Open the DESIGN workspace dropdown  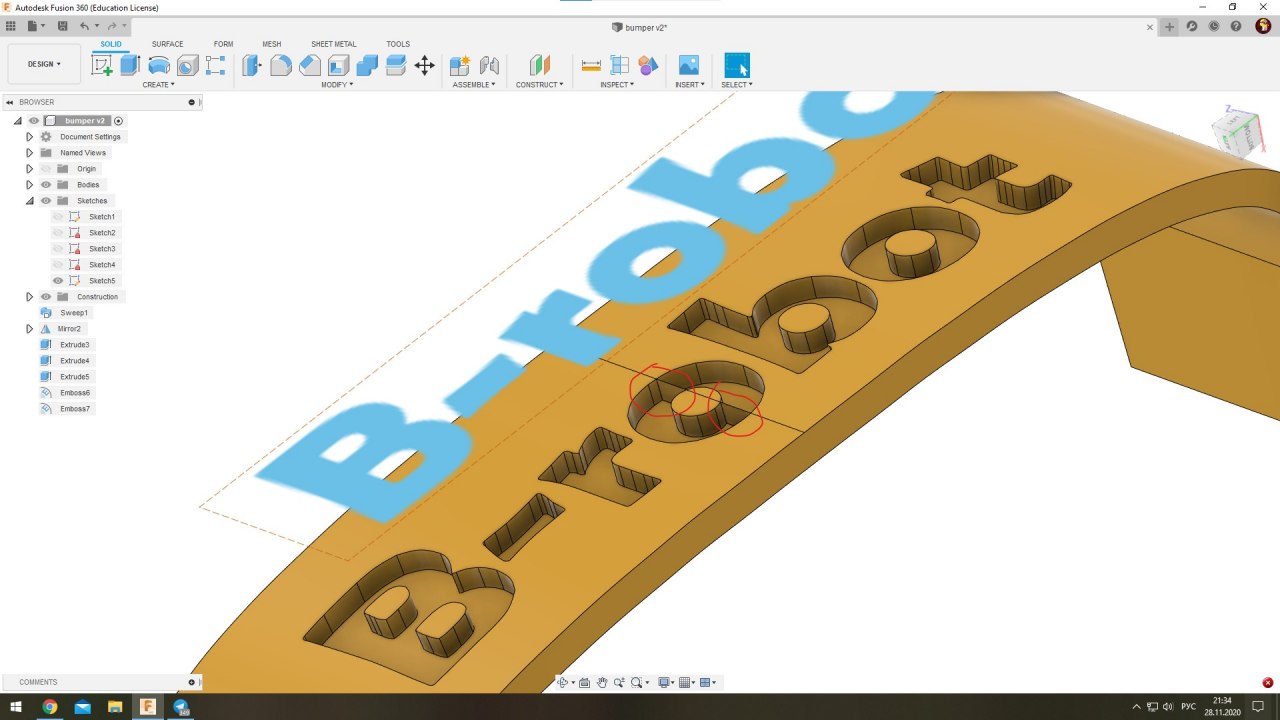(x=44, y=64)
